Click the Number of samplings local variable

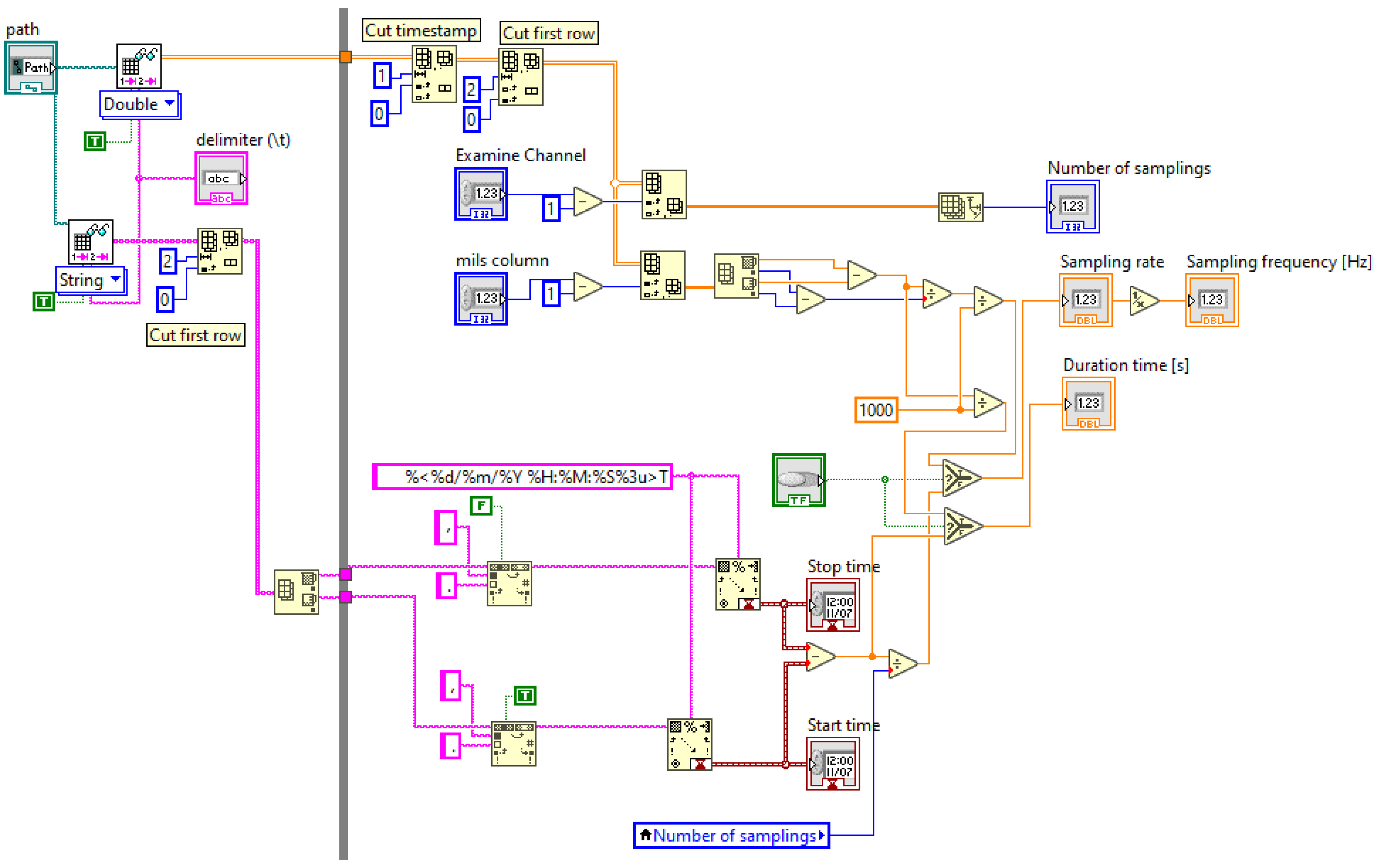(731, 835)
